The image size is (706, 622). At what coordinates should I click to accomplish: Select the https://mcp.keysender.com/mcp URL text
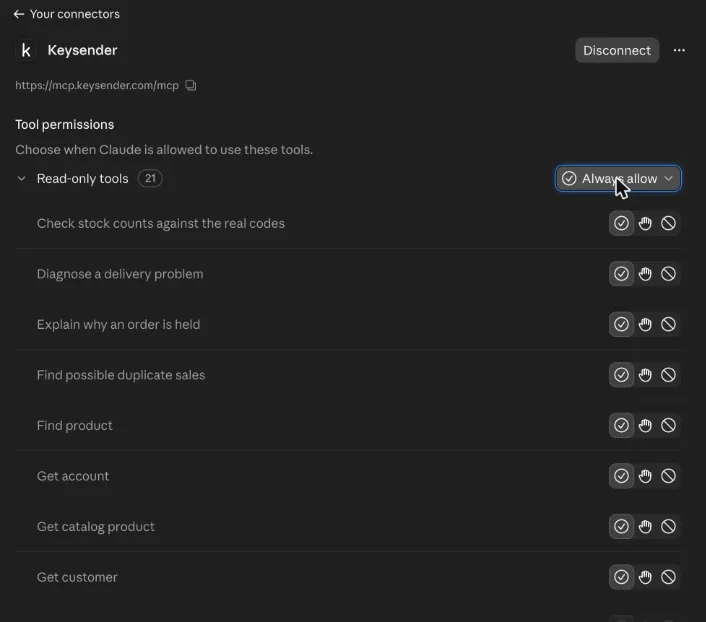click(x=97, y=85)
